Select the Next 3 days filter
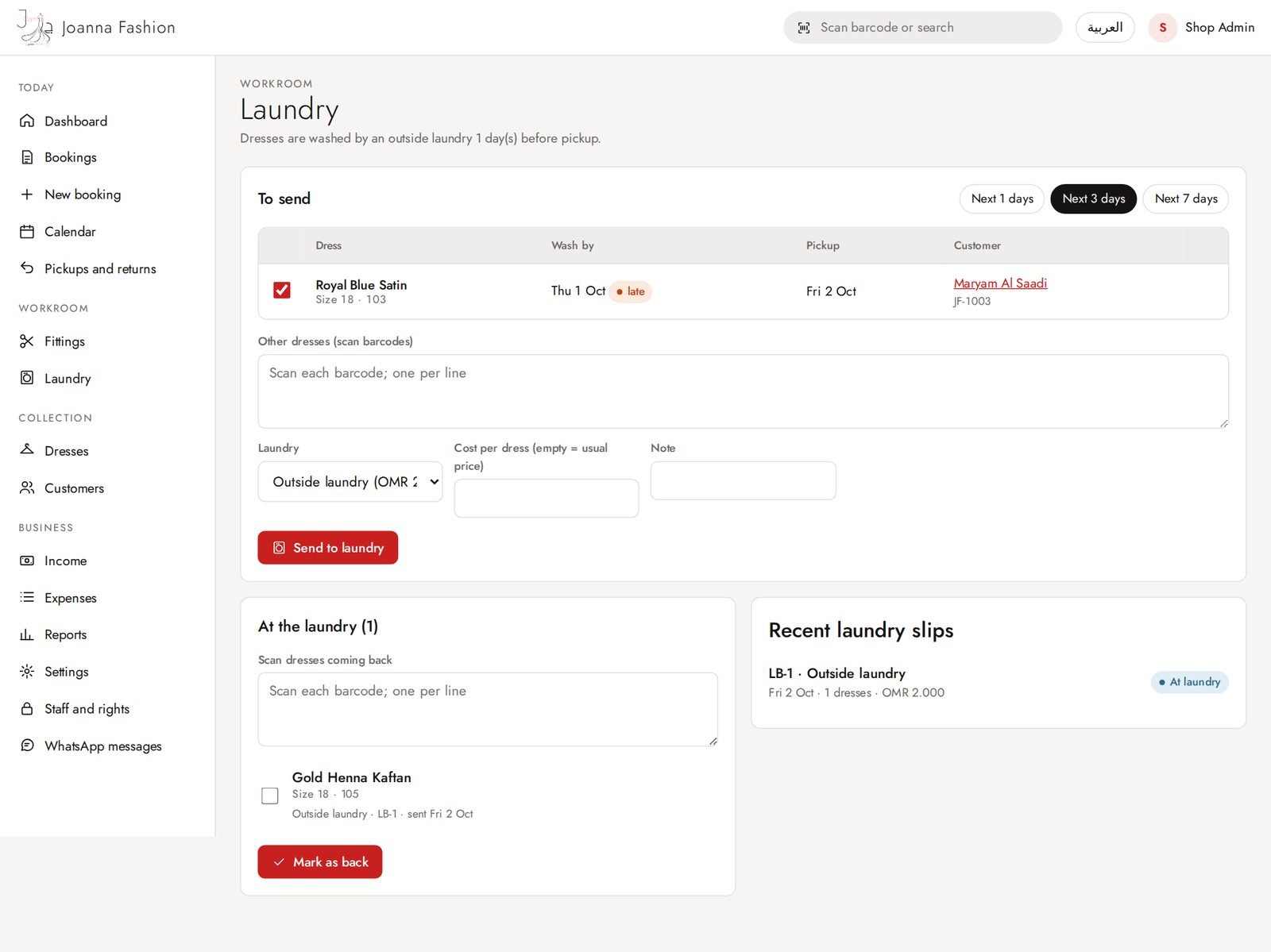The height and width of the screenshot is (952, 1271). tap(1093, 198)
